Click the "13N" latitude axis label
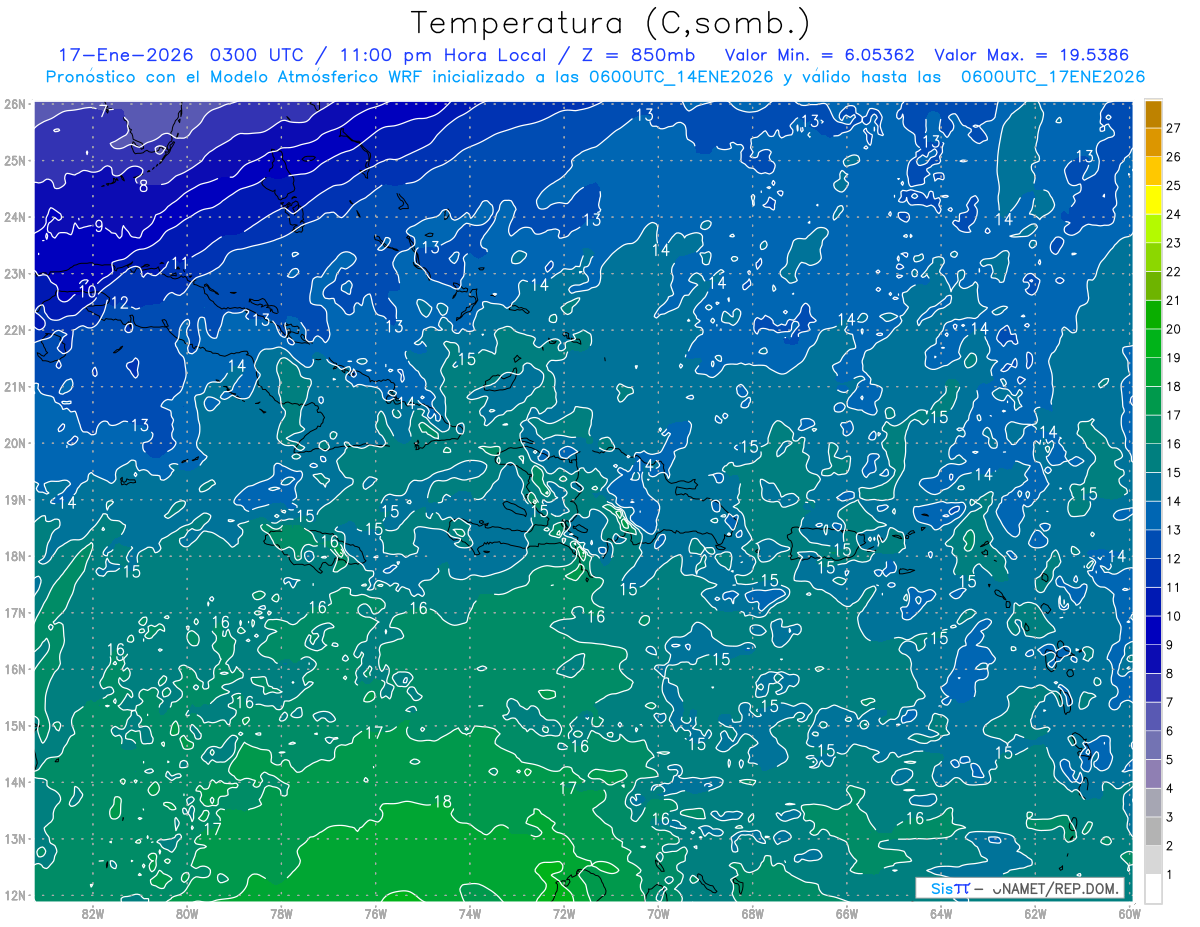This screenshot has width=1200, height=927. click(15, 838)
